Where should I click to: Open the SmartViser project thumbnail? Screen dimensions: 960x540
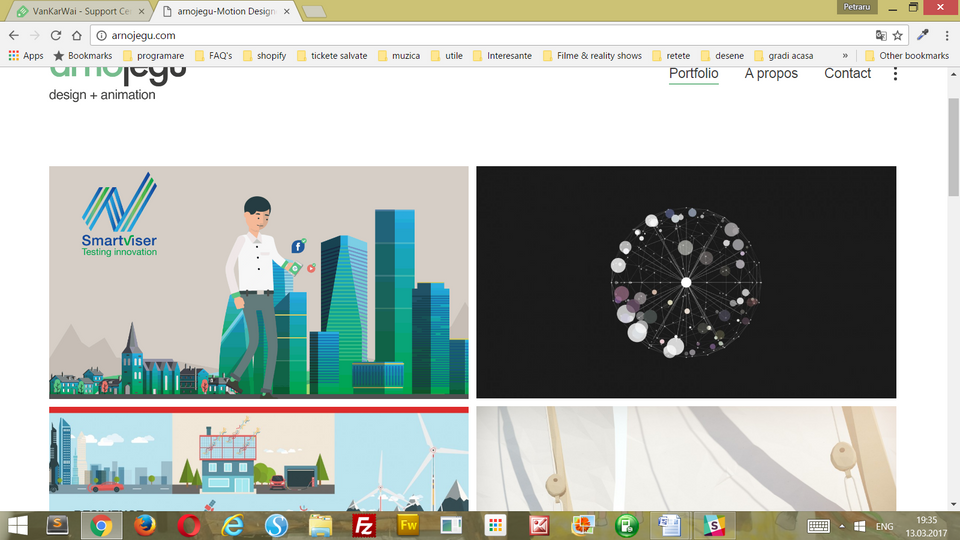tap(258, 282)
